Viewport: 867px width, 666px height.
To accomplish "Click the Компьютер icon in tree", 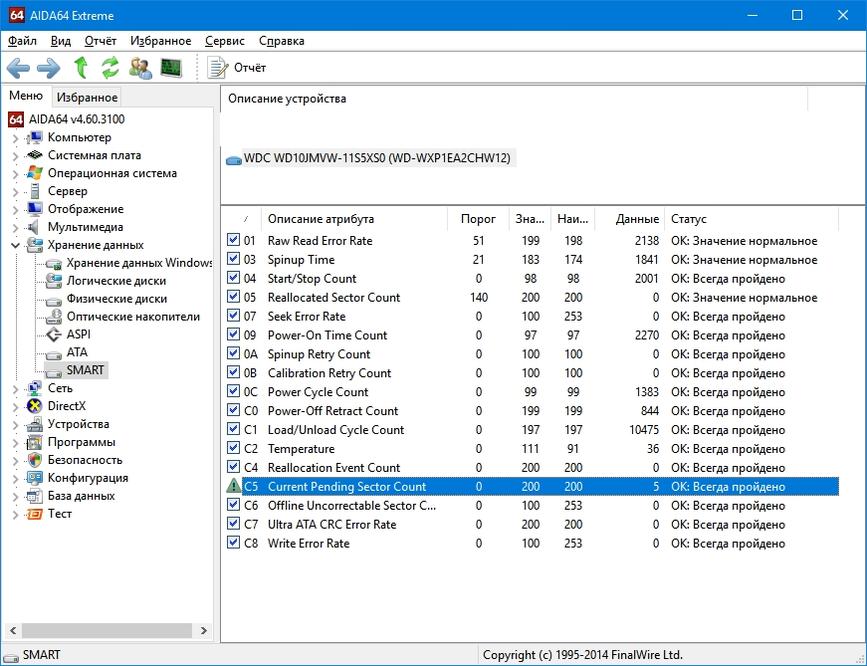I will tap(34, 137).
